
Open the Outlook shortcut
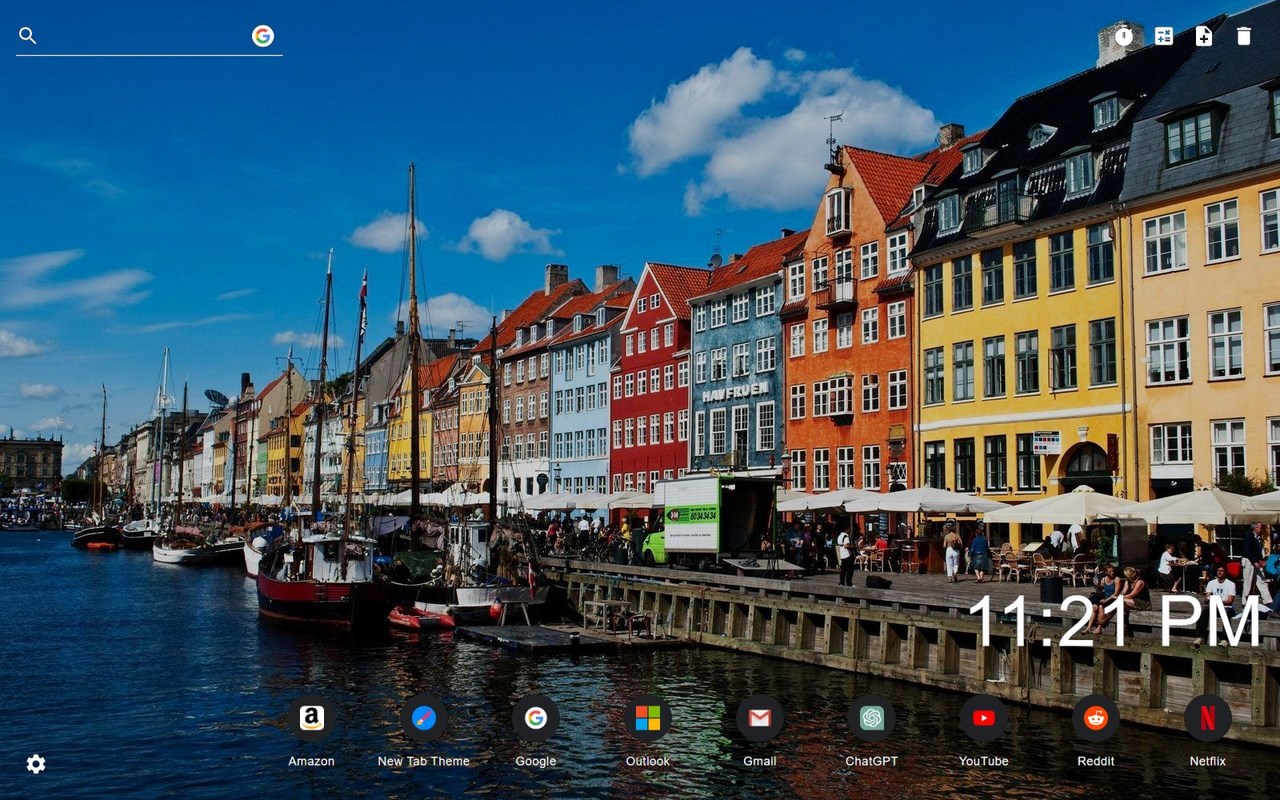click(x=648, y=718)
